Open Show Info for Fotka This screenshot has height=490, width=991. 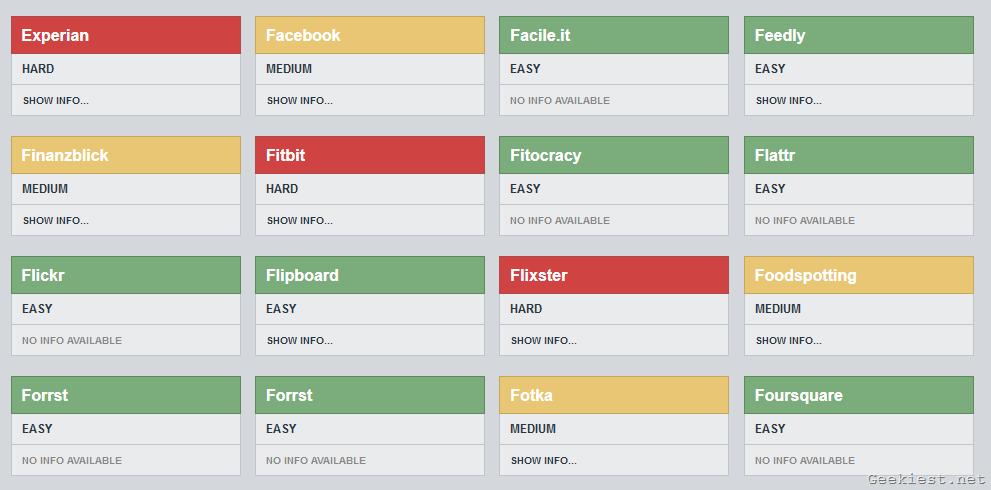544,460
